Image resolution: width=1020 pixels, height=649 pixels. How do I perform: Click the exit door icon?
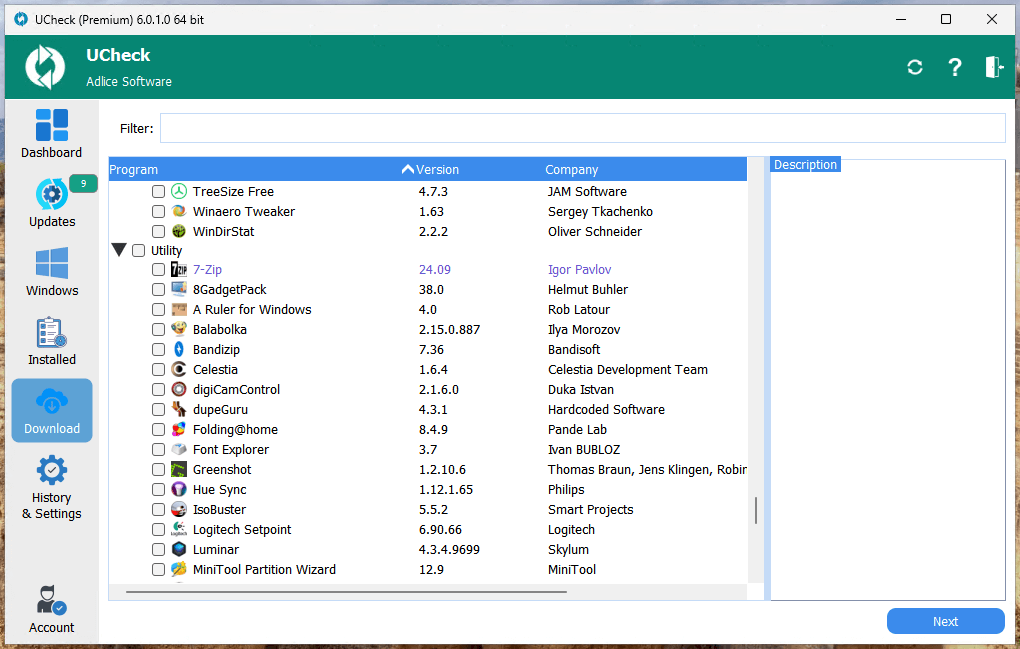[993, 67]
